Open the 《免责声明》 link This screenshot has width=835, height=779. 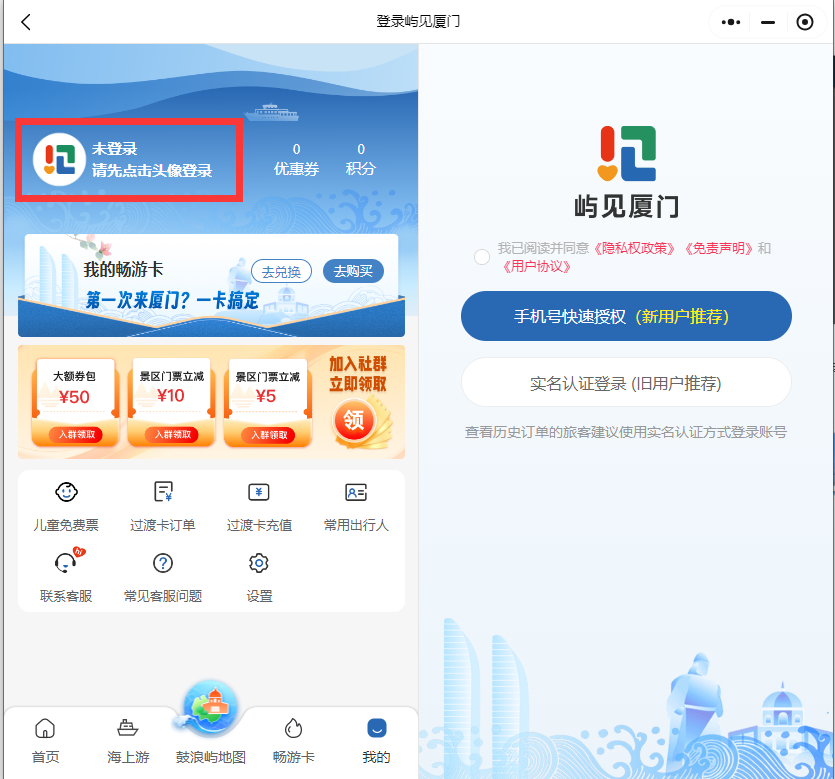point(718,249)
